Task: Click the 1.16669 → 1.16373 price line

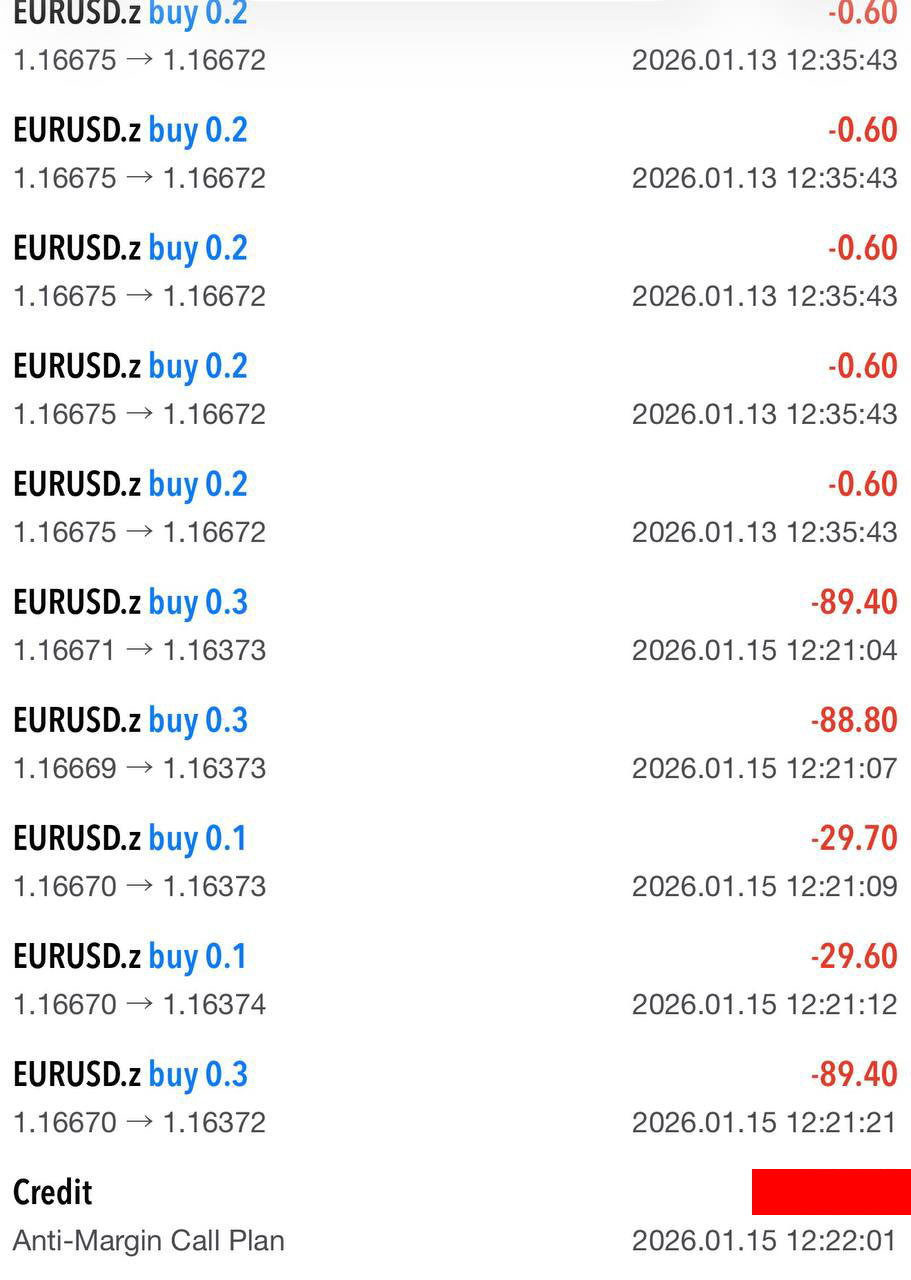Action: [x=139, y=768]
